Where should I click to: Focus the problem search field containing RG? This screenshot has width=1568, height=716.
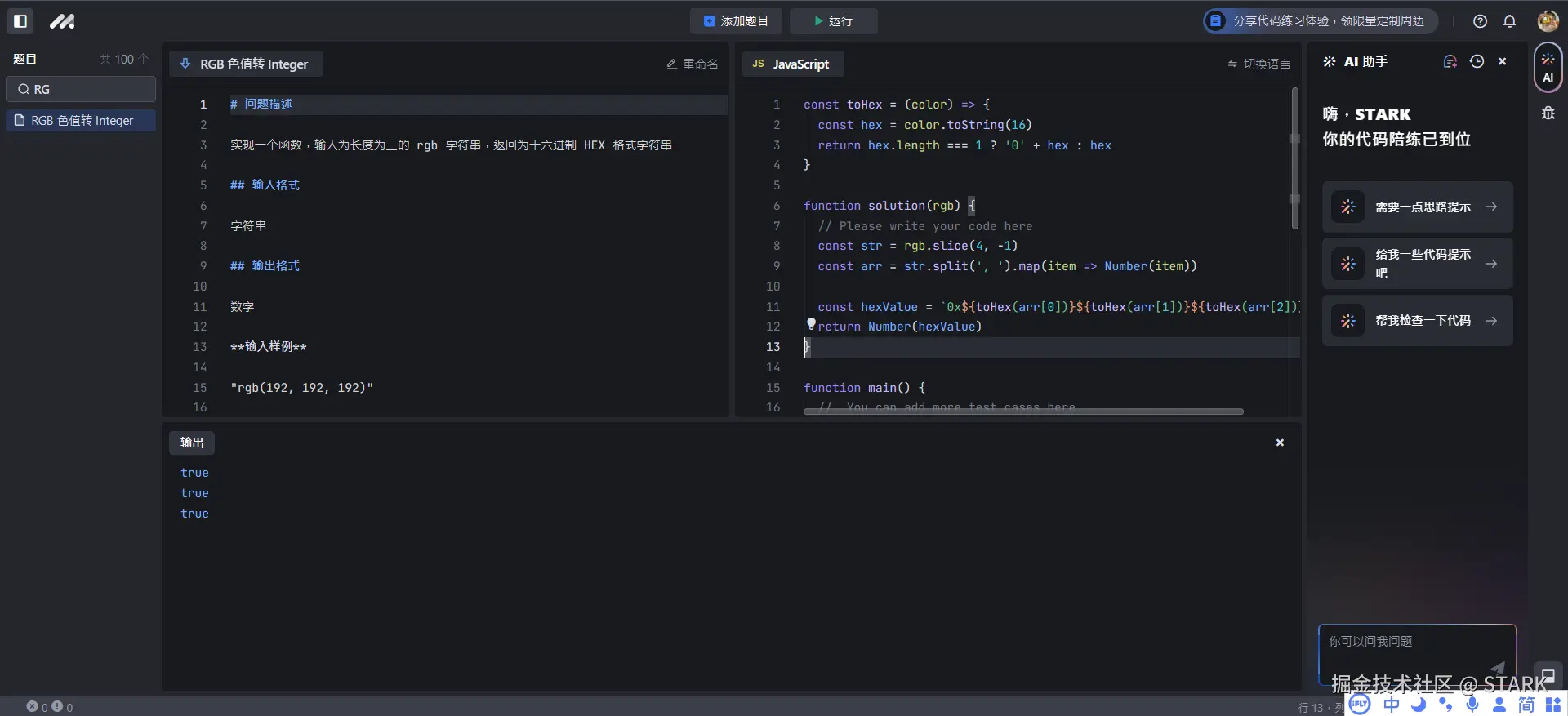pos(81,89)
